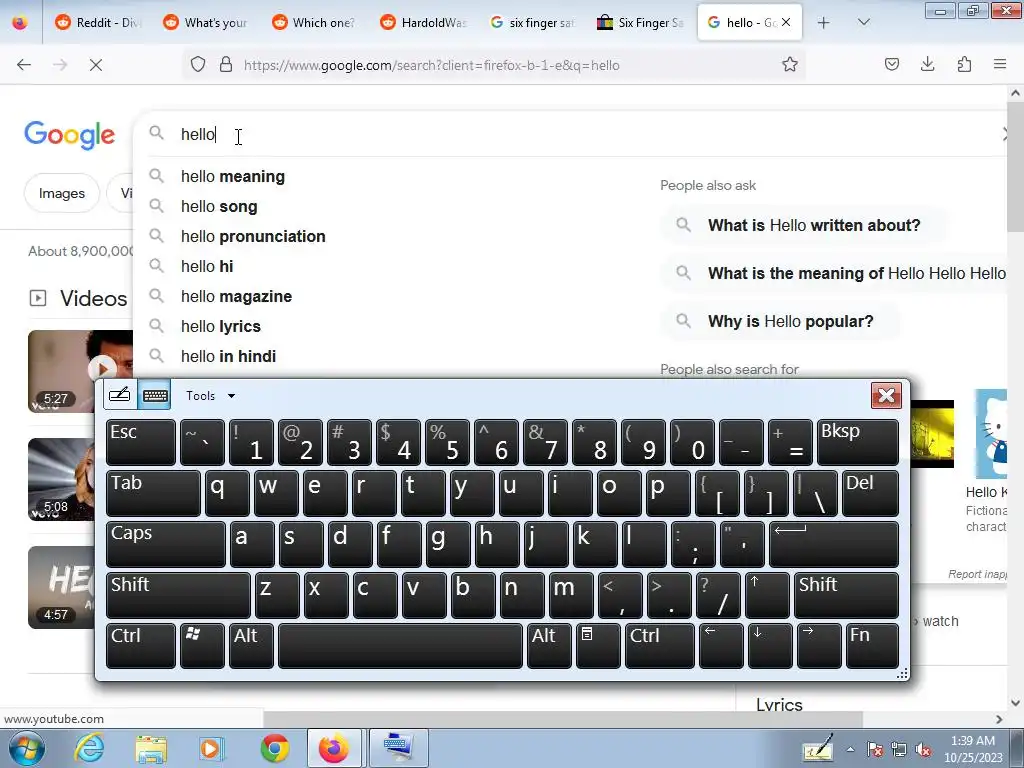
Task: Toggle the Fn key
Action: point(872,646)
